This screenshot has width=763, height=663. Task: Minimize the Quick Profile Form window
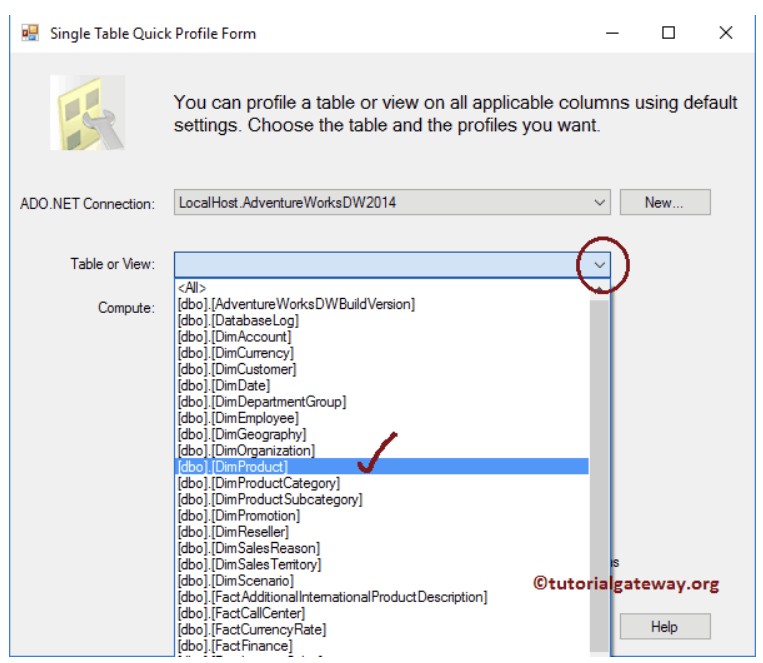point(612,33)
